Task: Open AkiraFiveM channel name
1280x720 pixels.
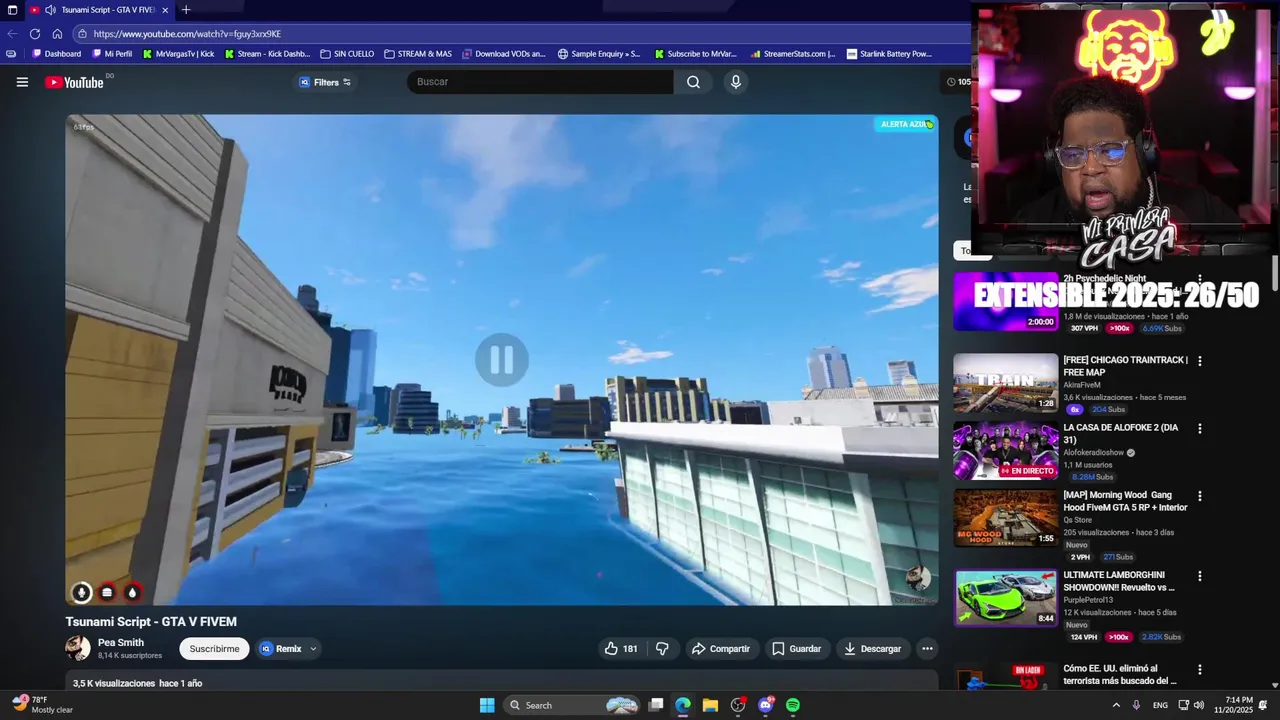Action: [1082, 385]
